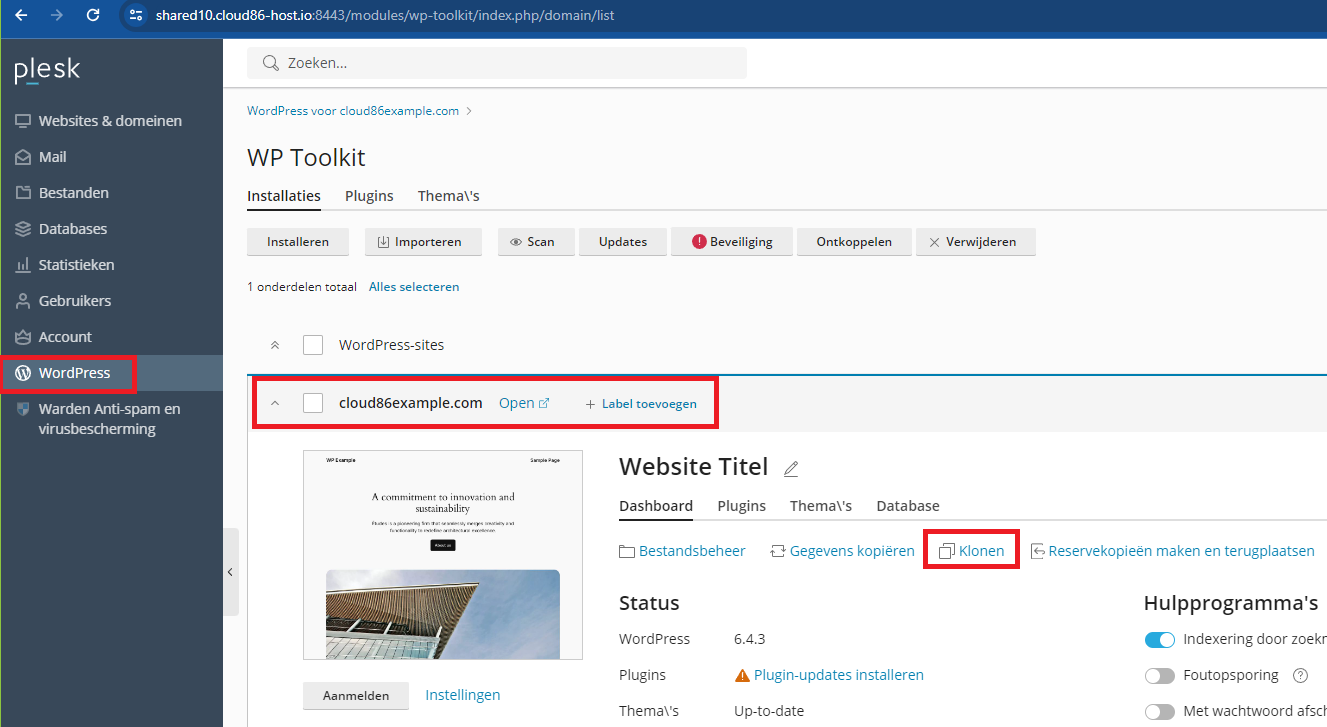This screenshot has width=1327, height=727.
Task: Click Alles selecteren link
Action: pos(414,287)
